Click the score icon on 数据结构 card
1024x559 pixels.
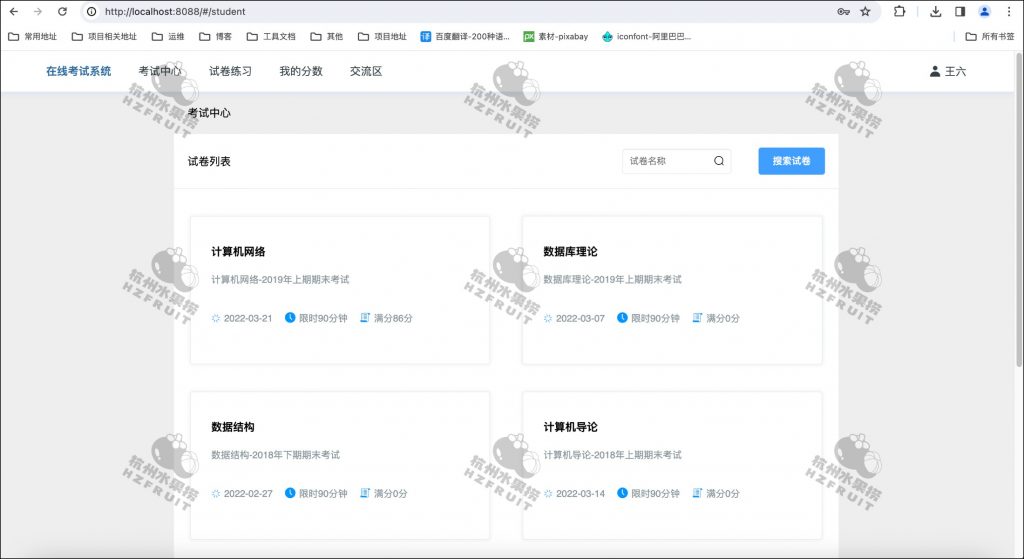click(365, 493)
